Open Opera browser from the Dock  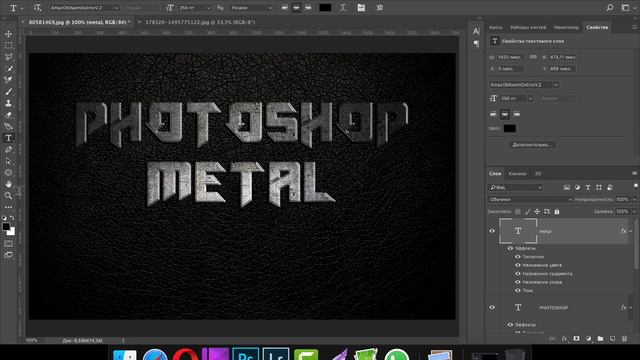pos(185,354)
